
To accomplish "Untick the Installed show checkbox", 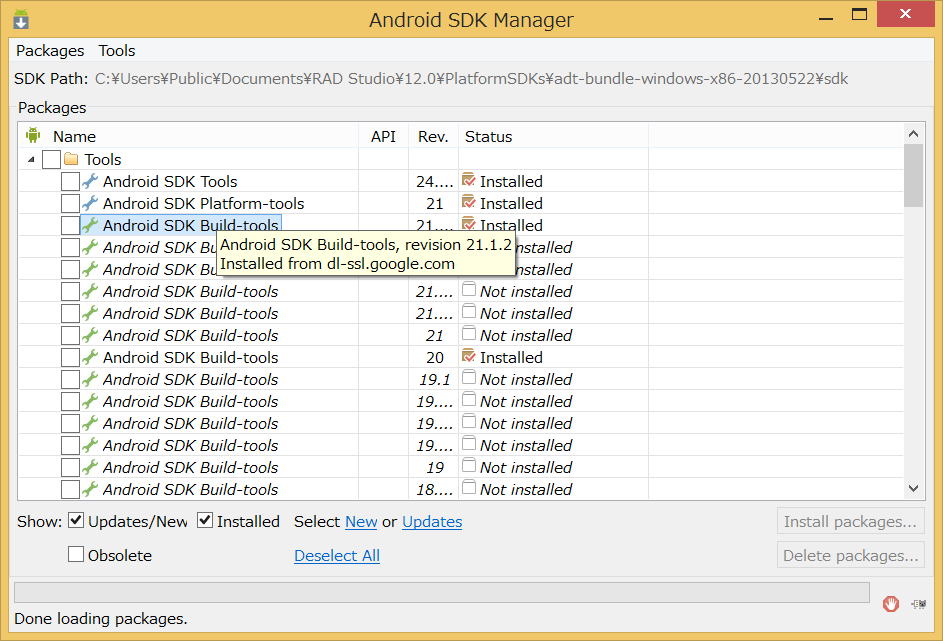I will 205,520.
